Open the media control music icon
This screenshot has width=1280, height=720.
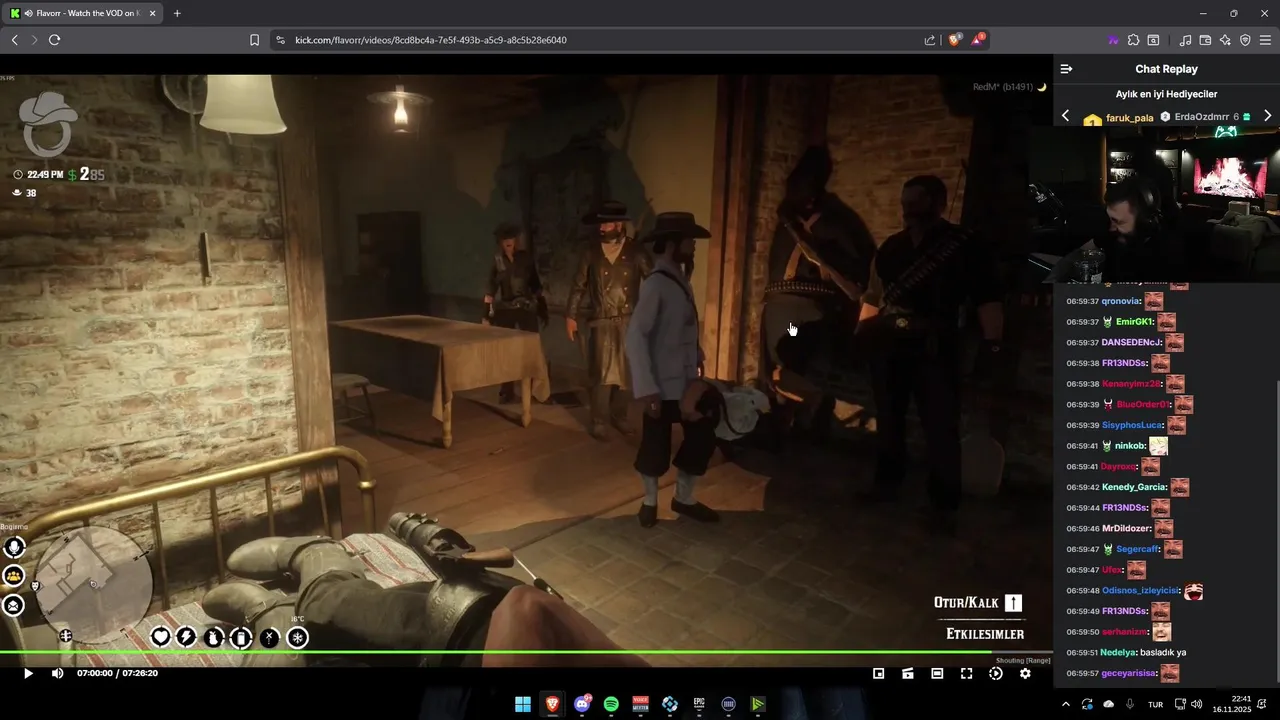tap(1185, 40)
